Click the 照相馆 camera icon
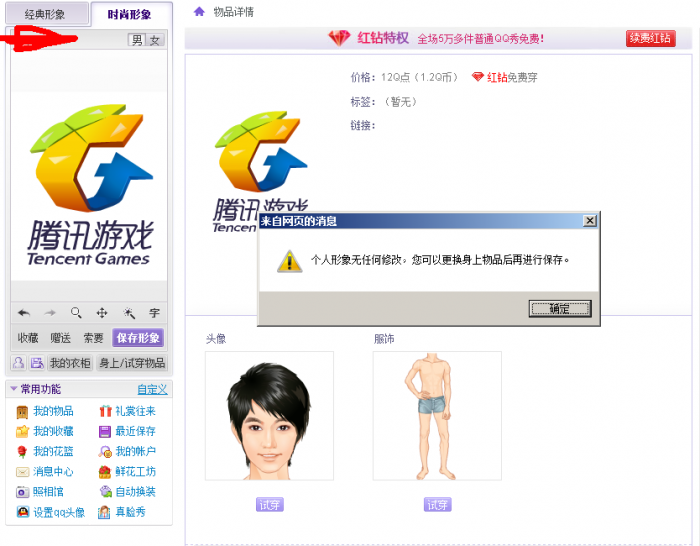700x546 pixels. tap(22, 492)
